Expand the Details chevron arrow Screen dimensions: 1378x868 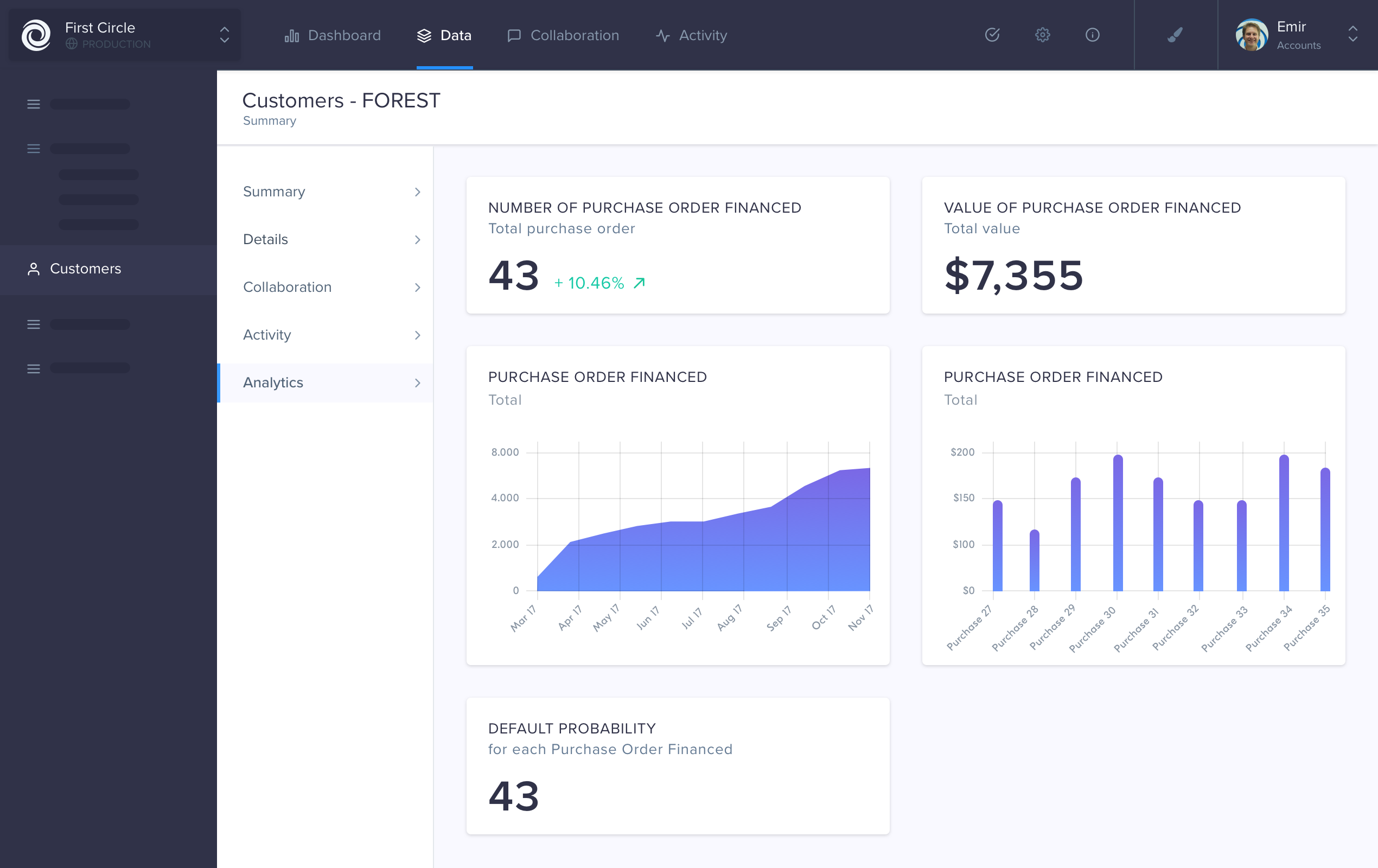[x=417, y=240]
